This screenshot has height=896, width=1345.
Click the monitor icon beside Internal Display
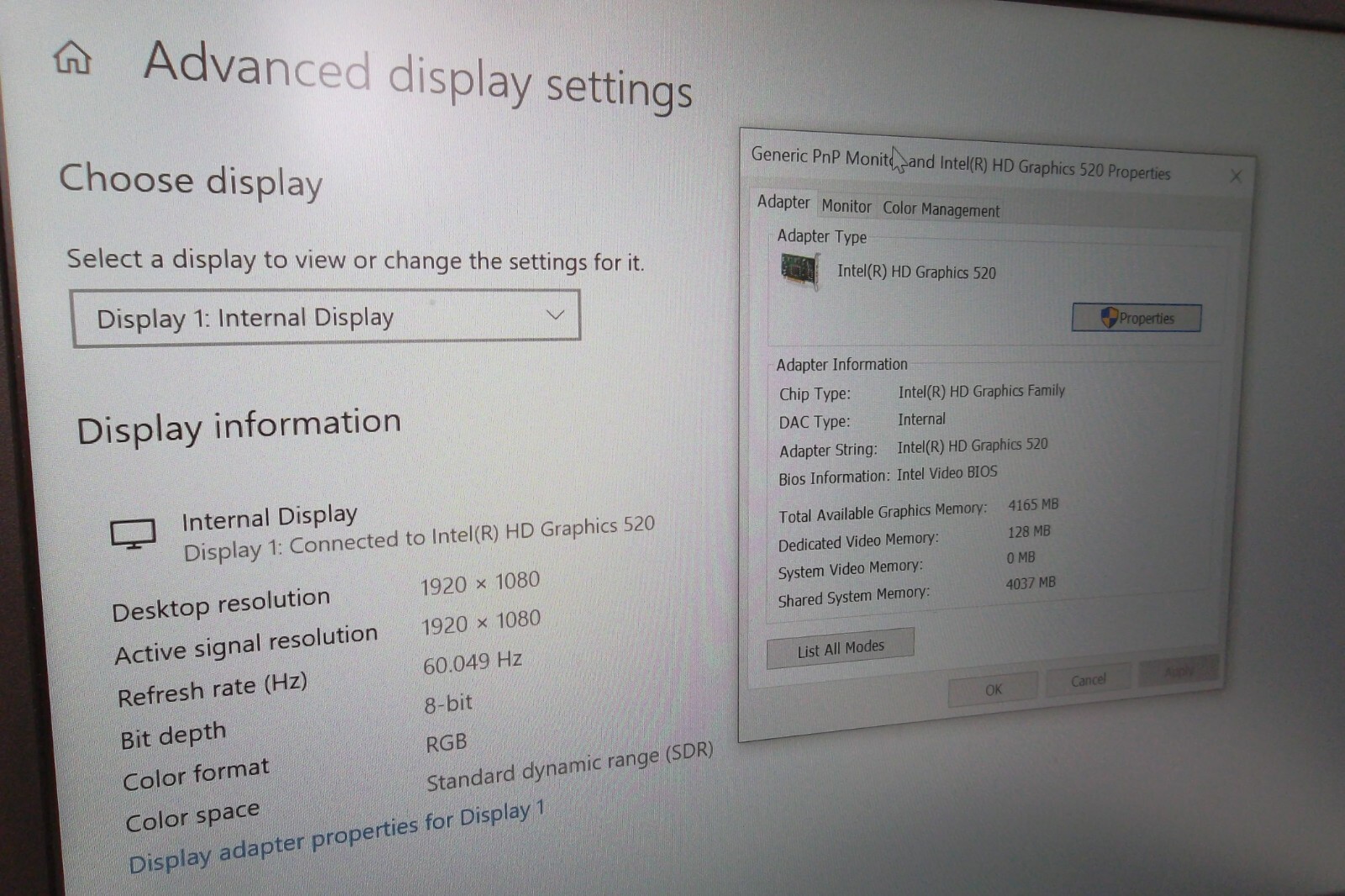click(133, 534)
